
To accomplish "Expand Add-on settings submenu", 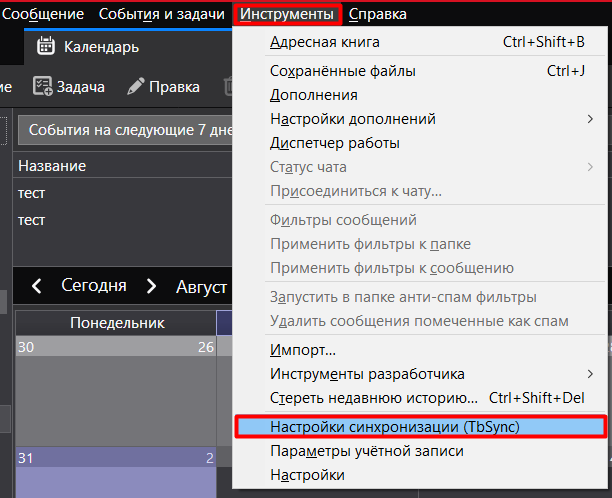I will click(x=590, y=119).
